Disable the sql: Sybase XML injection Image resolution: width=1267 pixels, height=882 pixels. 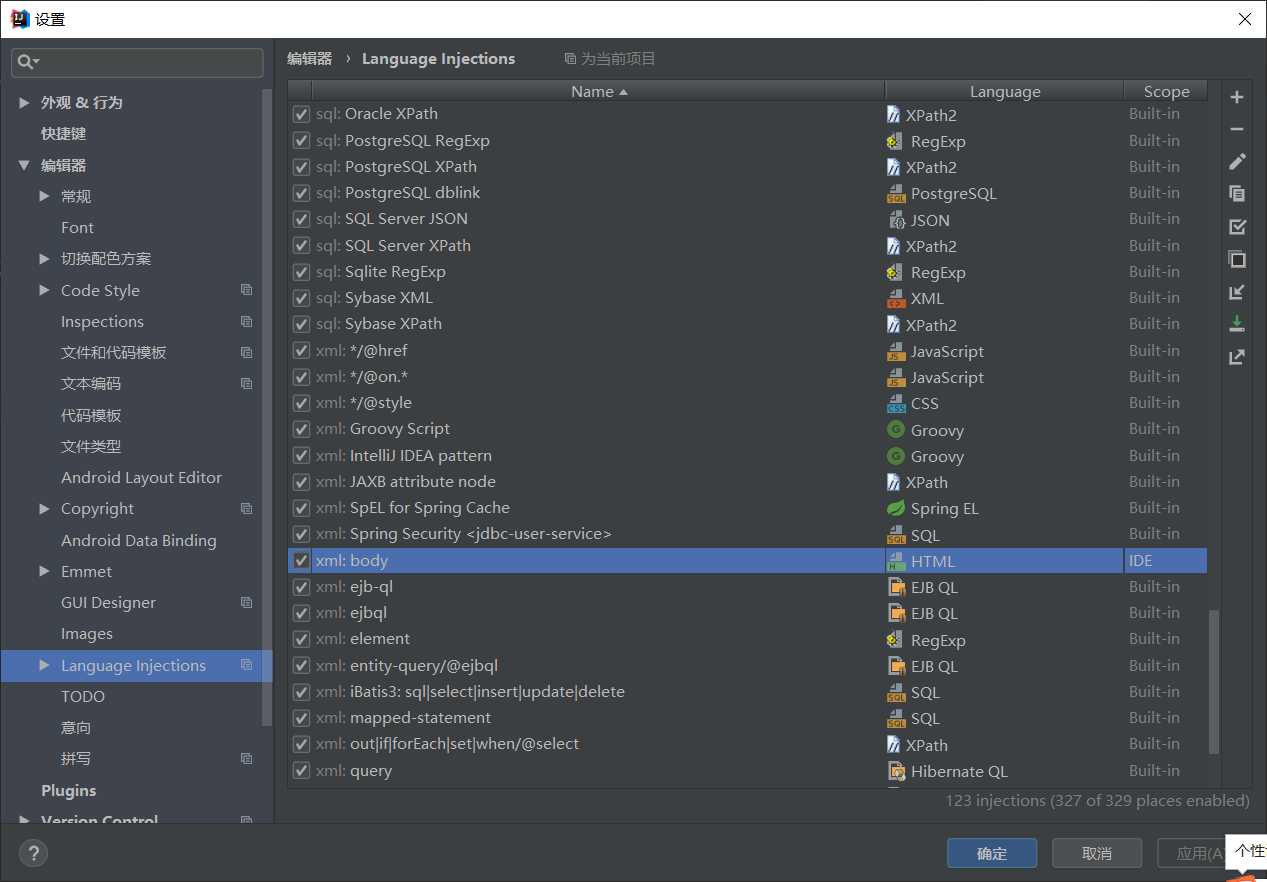coord(301,298)
